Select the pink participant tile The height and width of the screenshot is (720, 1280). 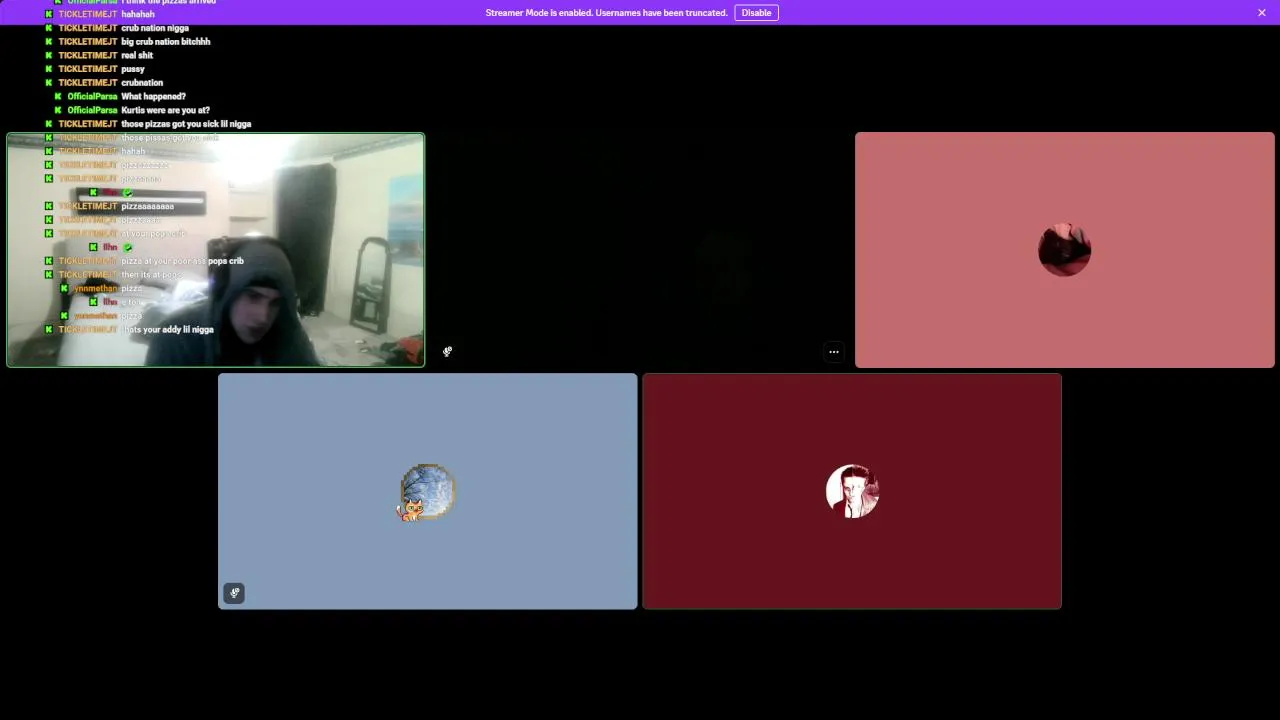point(1065,250)
